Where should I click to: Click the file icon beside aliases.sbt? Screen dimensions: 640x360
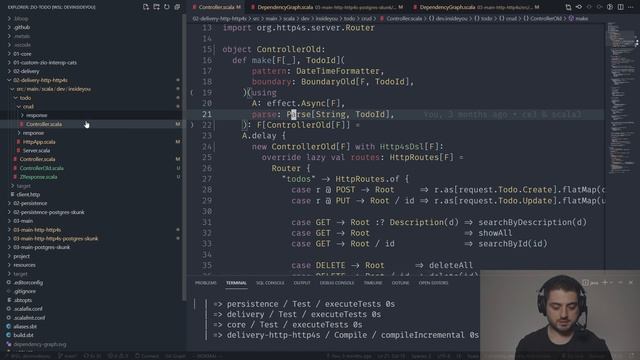9,327
